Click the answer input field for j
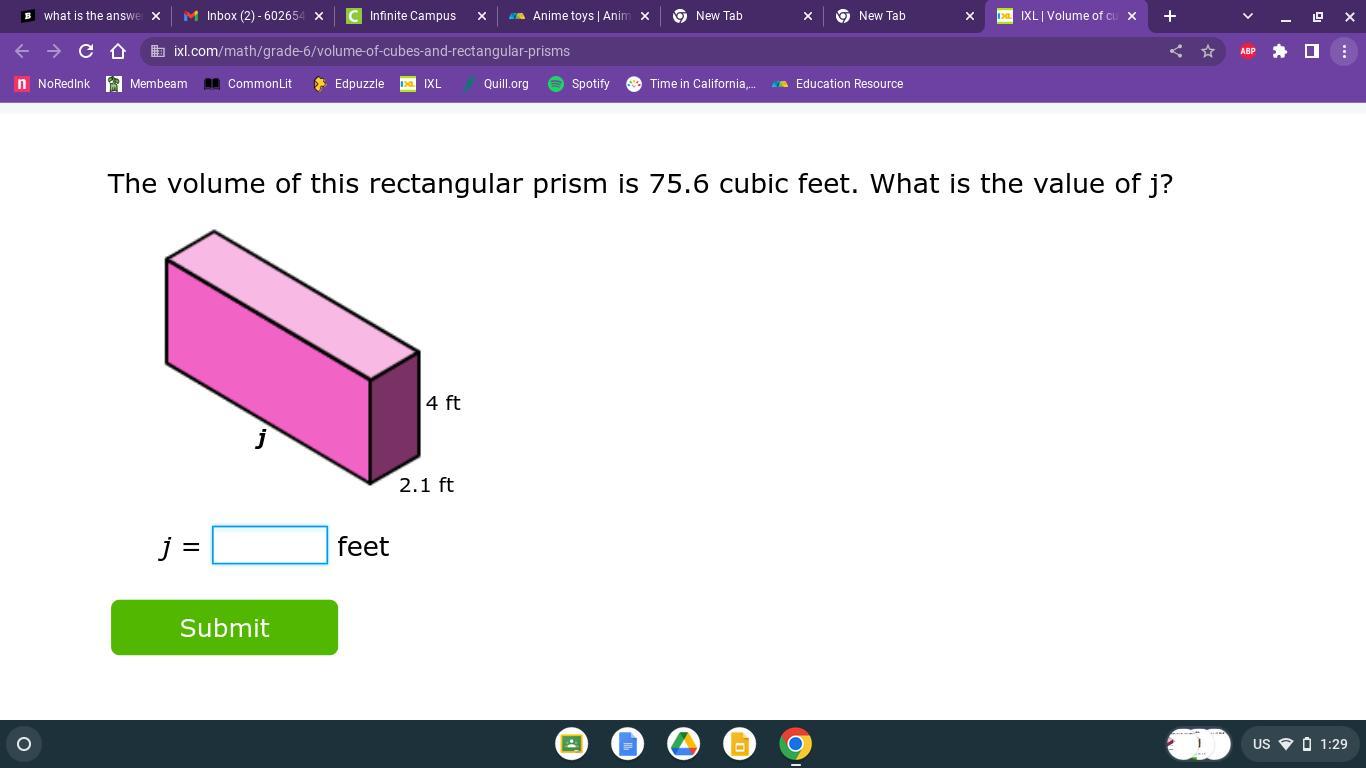The image size is (1366, 768). tap(270, 545)
